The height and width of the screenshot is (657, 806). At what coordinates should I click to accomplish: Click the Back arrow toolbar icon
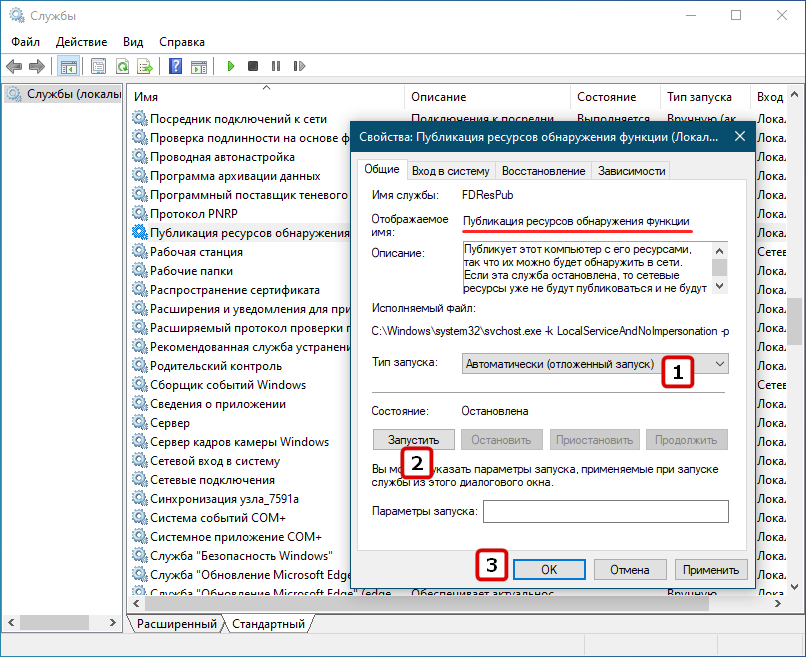pos(14,66)
